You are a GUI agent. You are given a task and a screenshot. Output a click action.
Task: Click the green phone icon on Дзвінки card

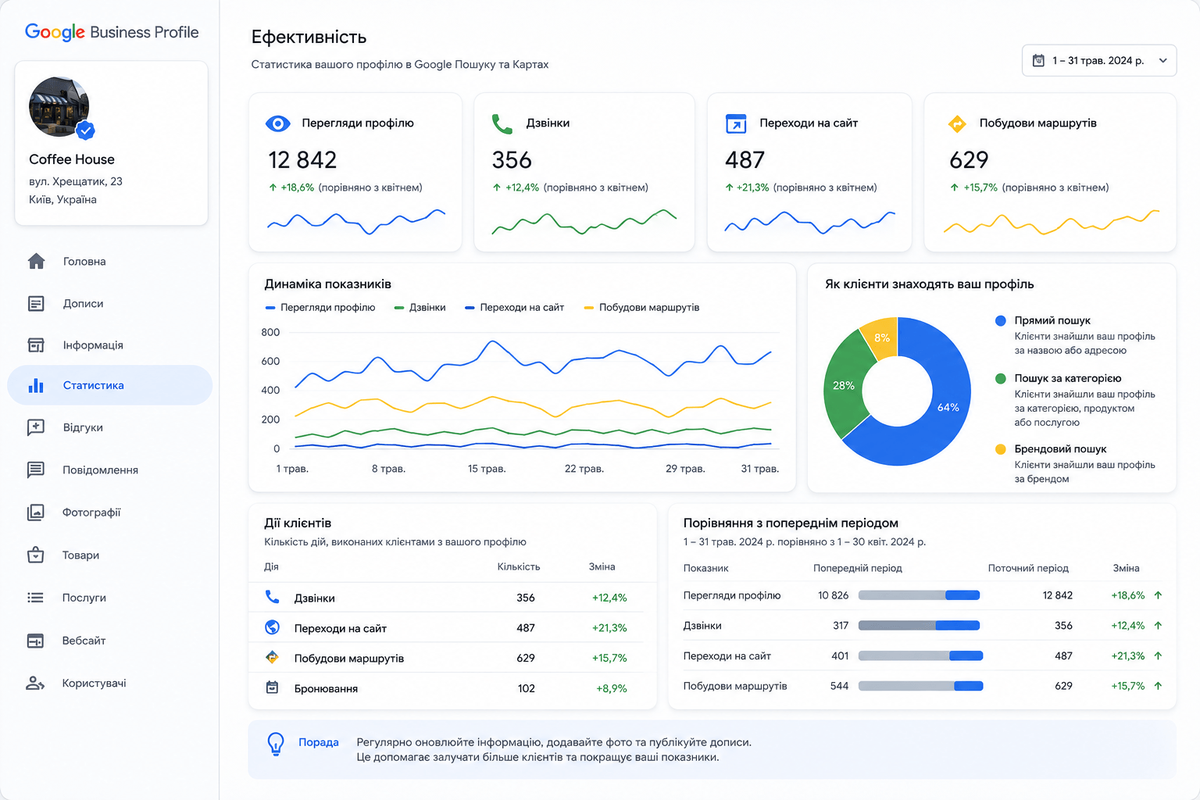[502, 124]
